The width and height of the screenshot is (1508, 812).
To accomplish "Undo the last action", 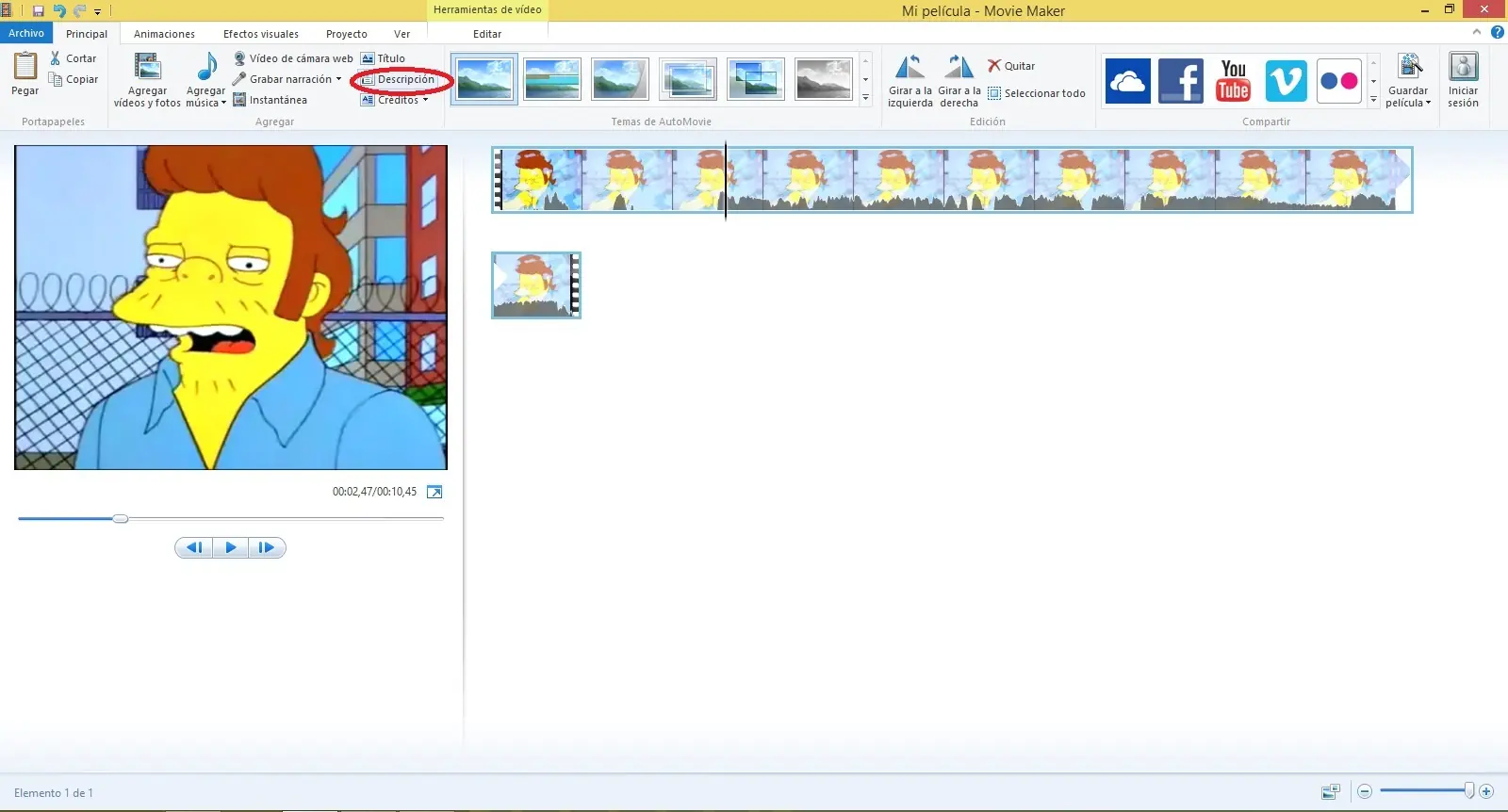I will [x=58, y=11].
